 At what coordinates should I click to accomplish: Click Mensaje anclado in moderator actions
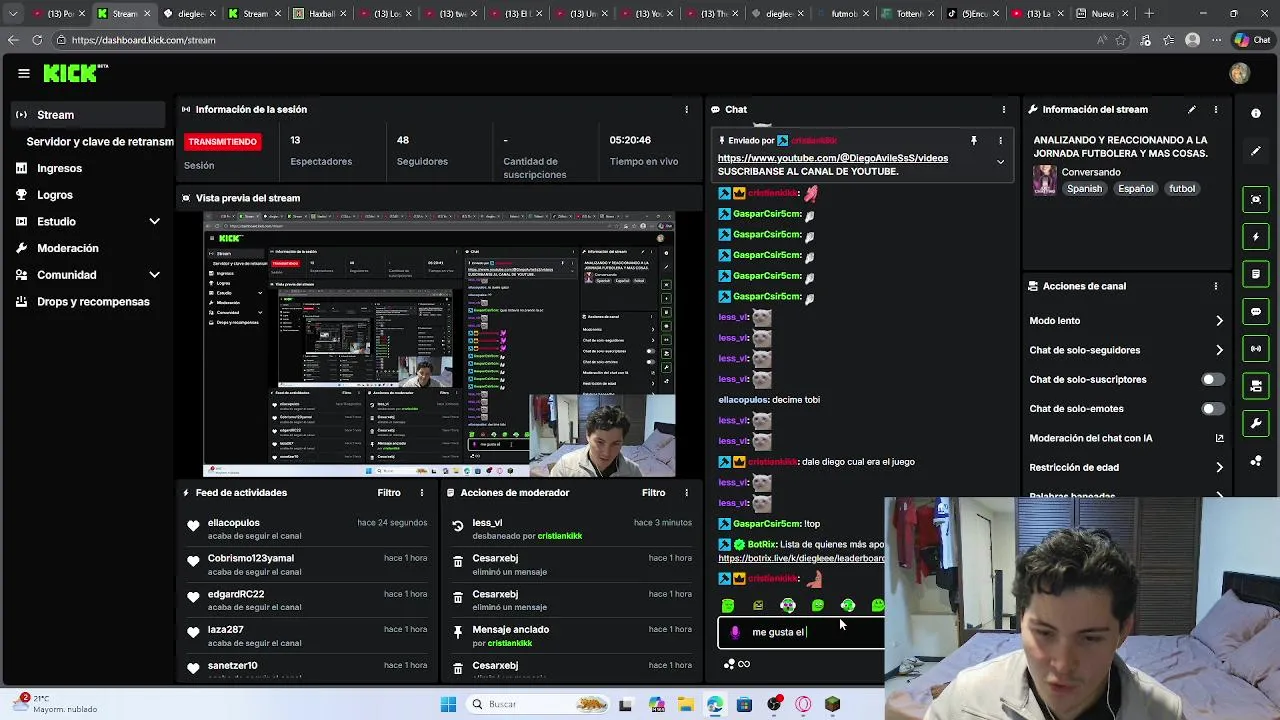[x=510, y=629]
